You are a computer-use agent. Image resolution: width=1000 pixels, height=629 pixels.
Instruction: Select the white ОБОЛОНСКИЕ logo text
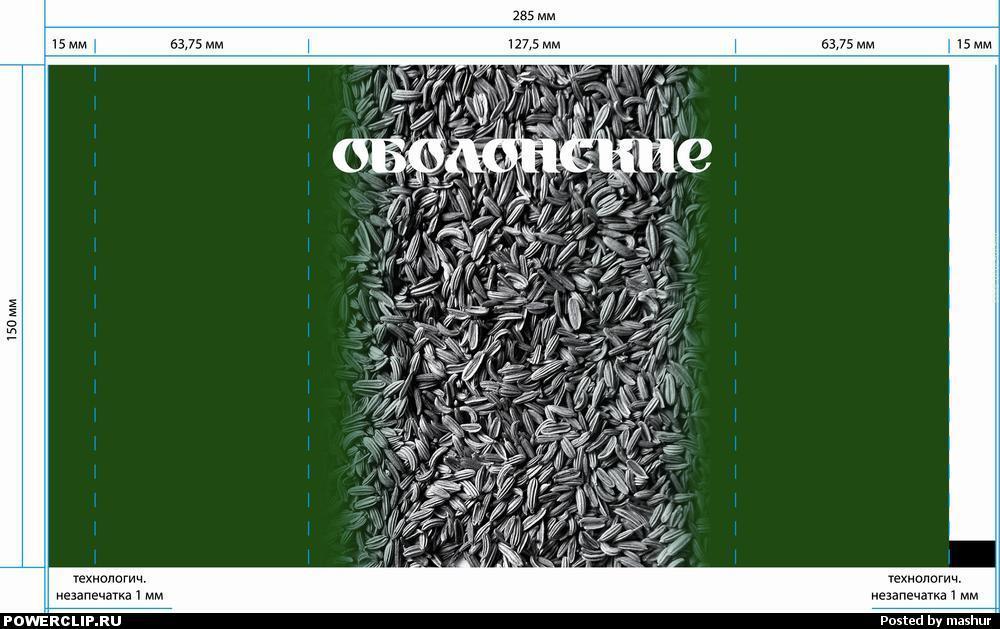click(x=521, y=155)
